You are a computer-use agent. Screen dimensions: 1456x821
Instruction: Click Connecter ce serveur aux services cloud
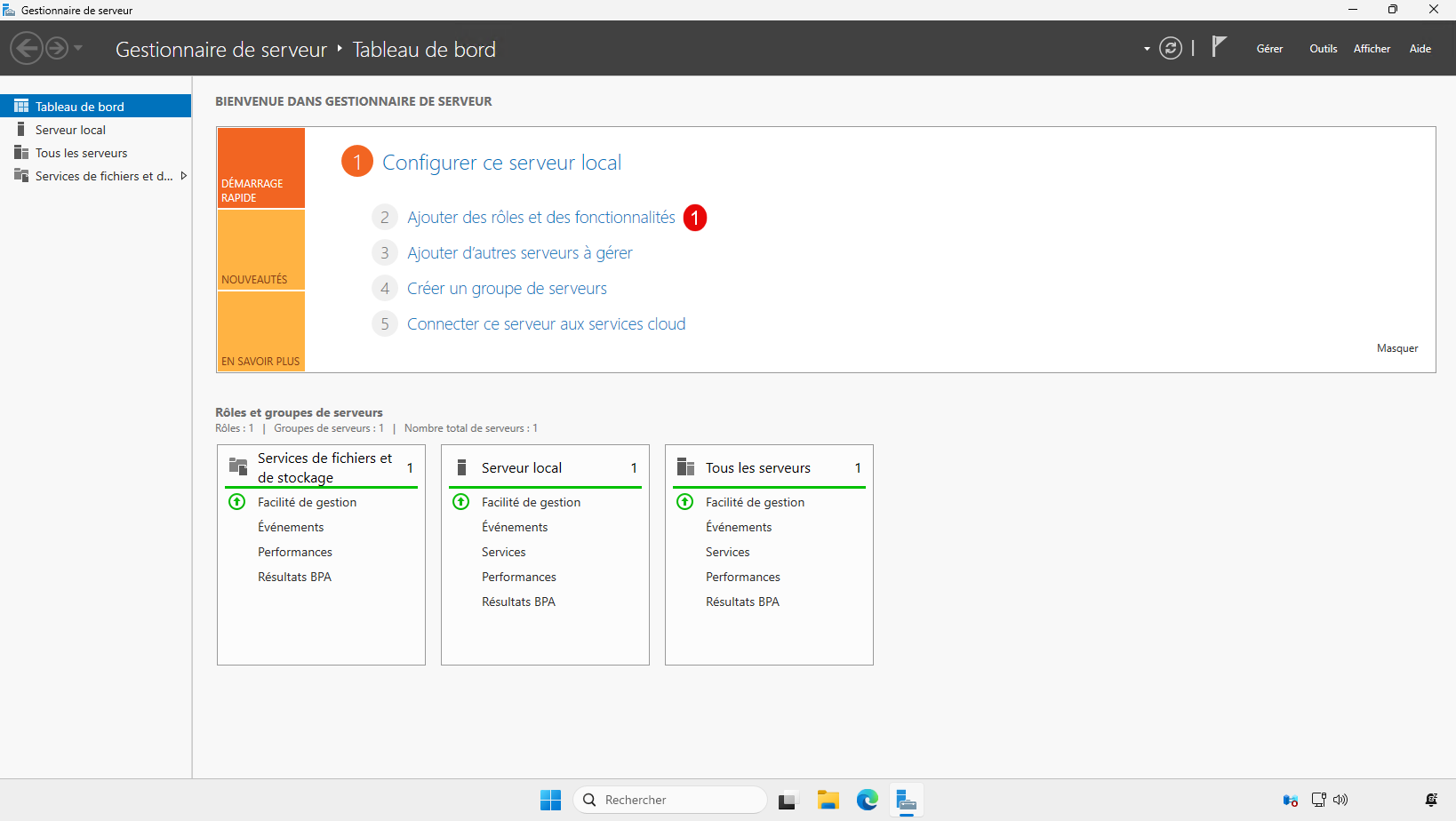click(546, 324)
